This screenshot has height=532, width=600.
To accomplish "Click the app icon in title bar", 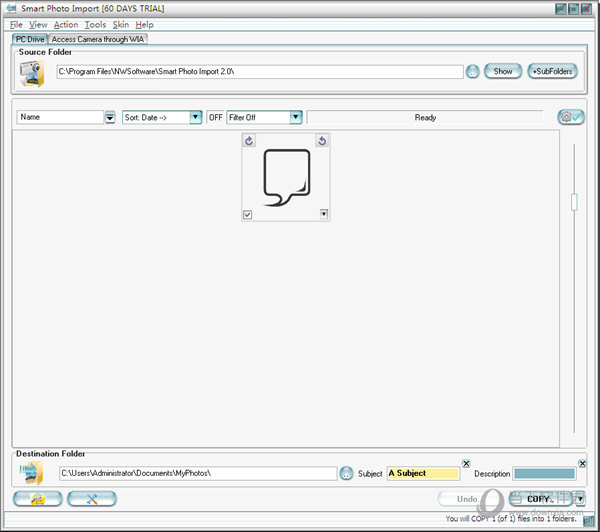I will [x=11, y=8].
